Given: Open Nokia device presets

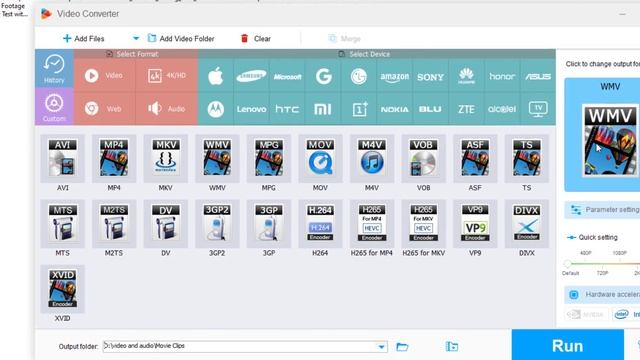Looking at the screenshot, I should 395,109.
